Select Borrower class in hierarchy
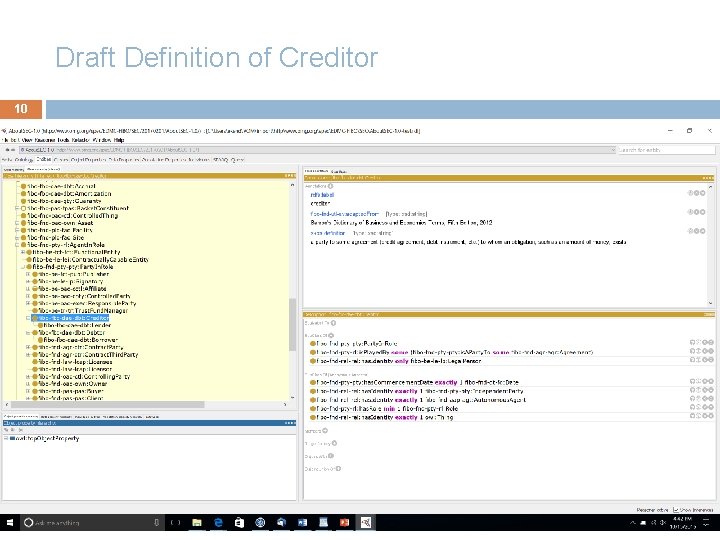This screenshot has height=540, width=720. pos(81,340)
